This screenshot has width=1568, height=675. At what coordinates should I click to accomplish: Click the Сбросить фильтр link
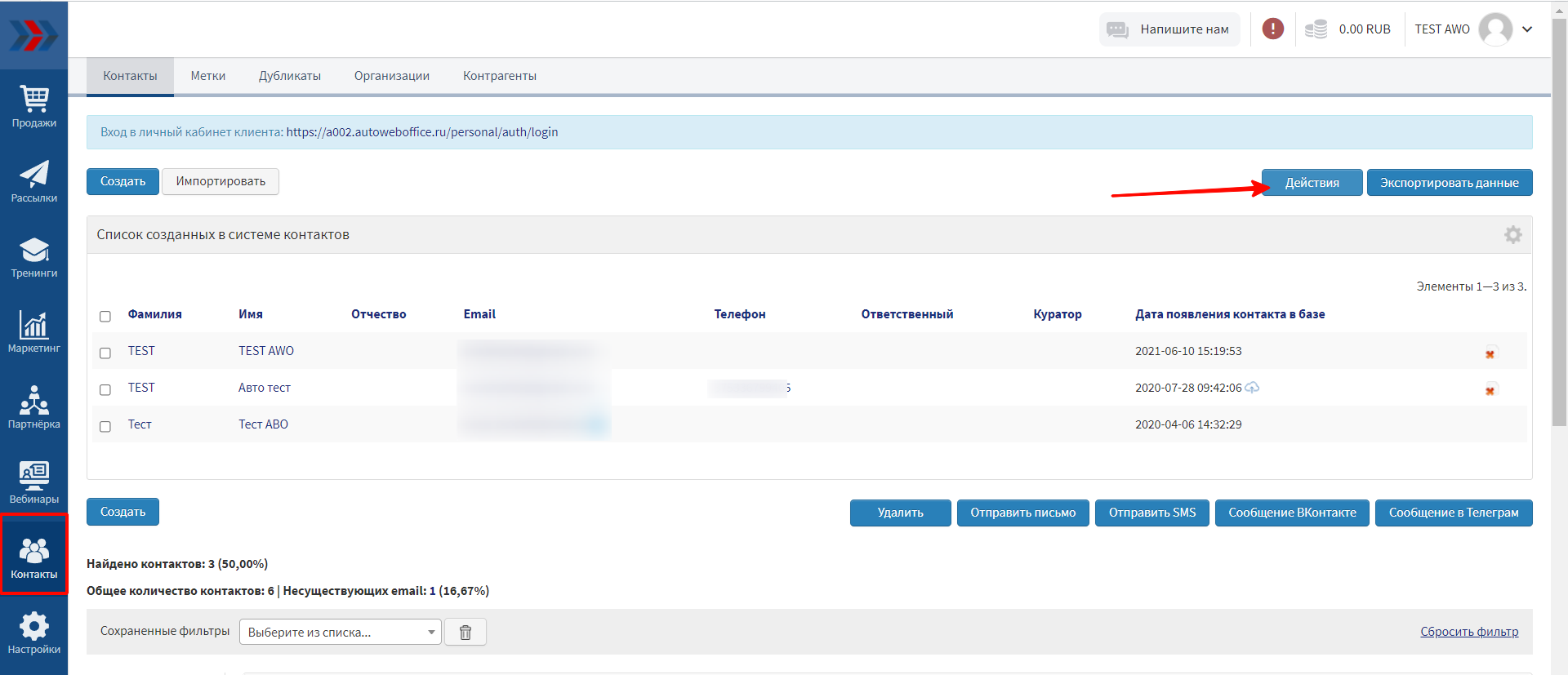point(1468,632)
